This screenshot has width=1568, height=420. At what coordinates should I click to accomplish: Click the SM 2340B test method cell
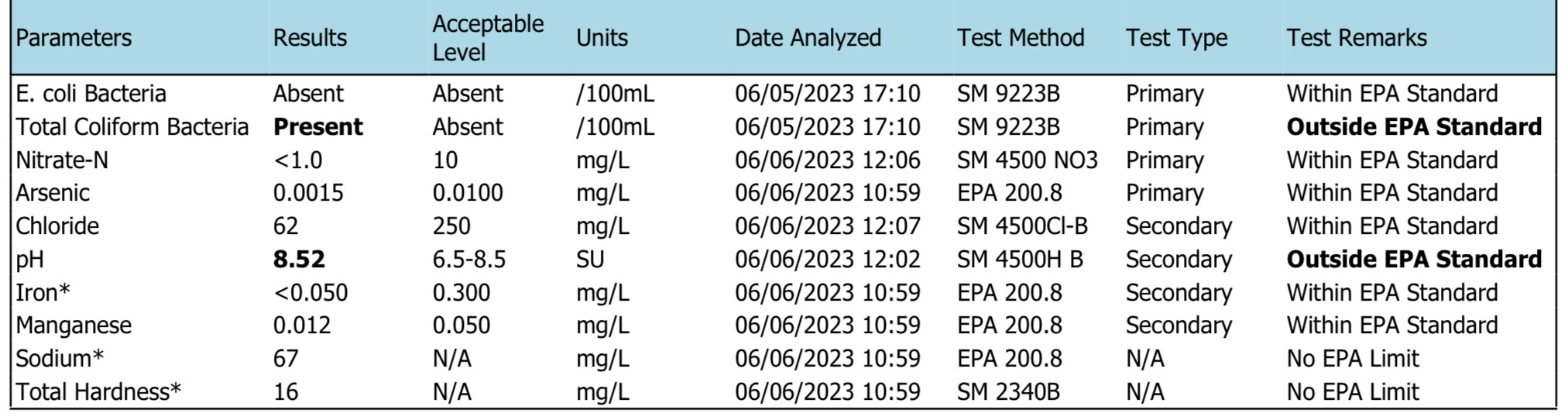click(x=1008, y=392)
